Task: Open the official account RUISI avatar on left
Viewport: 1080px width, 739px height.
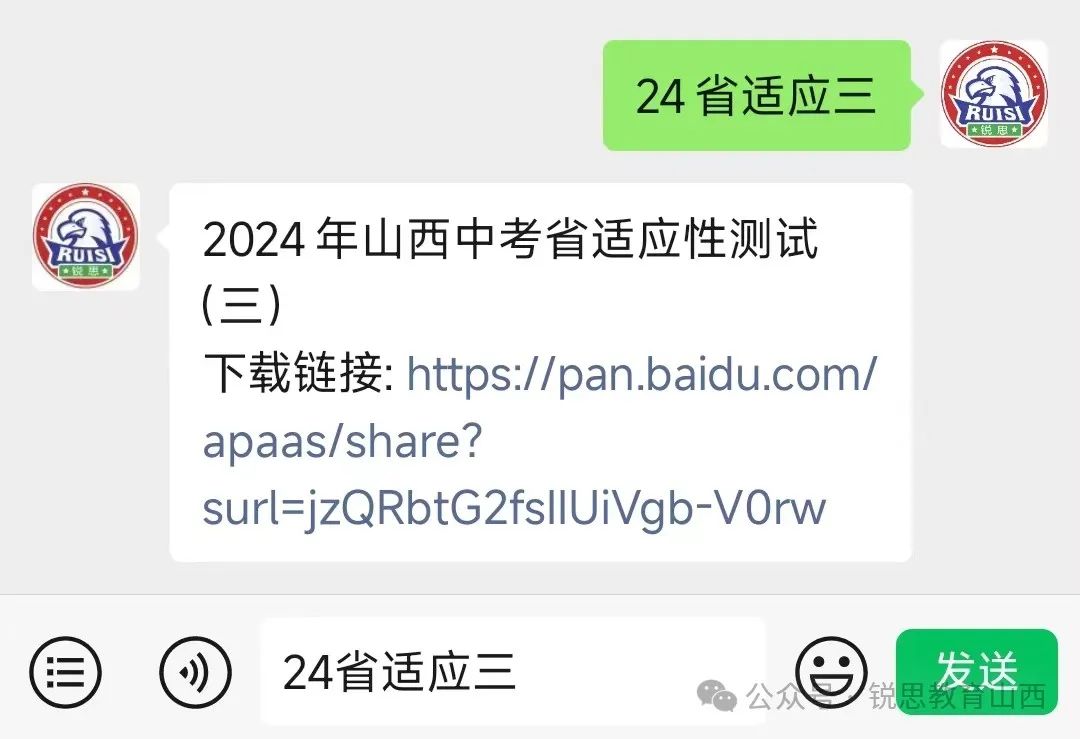Action: (85, 236)
